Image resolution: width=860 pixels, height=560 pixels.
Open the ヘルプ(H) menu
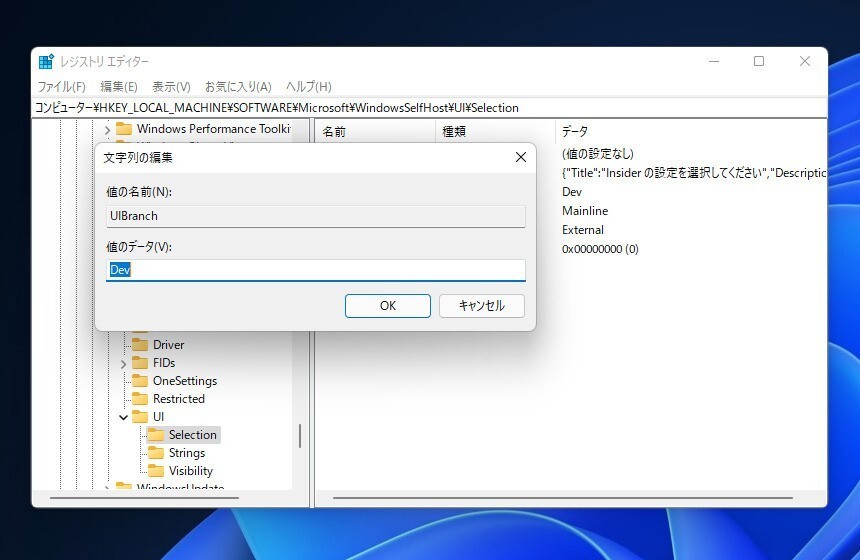pyautogui.click(x=309, y=87)
